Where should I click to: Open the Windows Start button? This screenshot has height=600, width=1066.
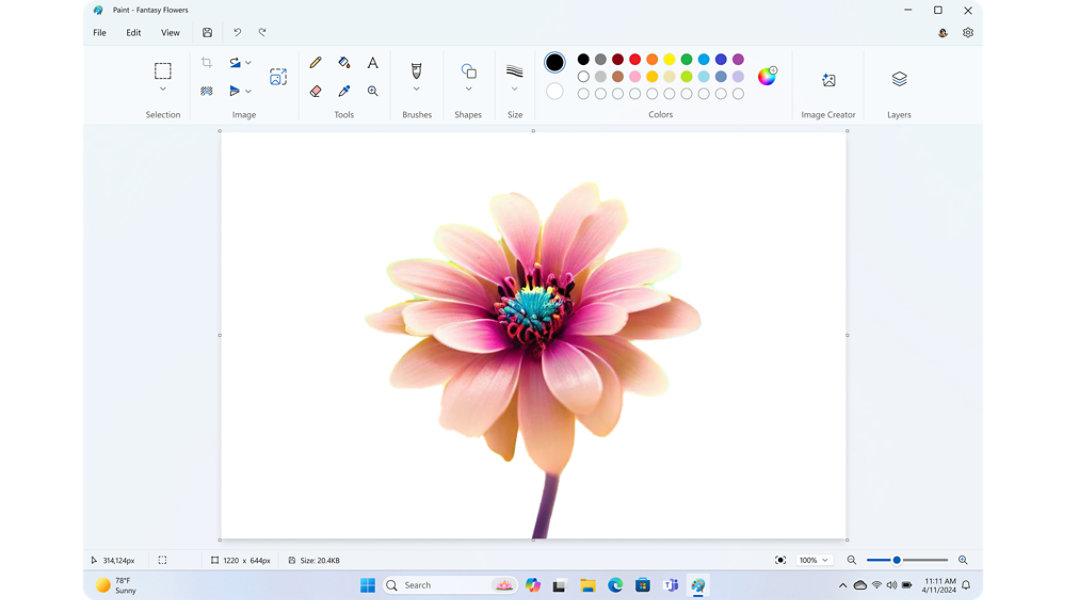[x=368, y=585]
